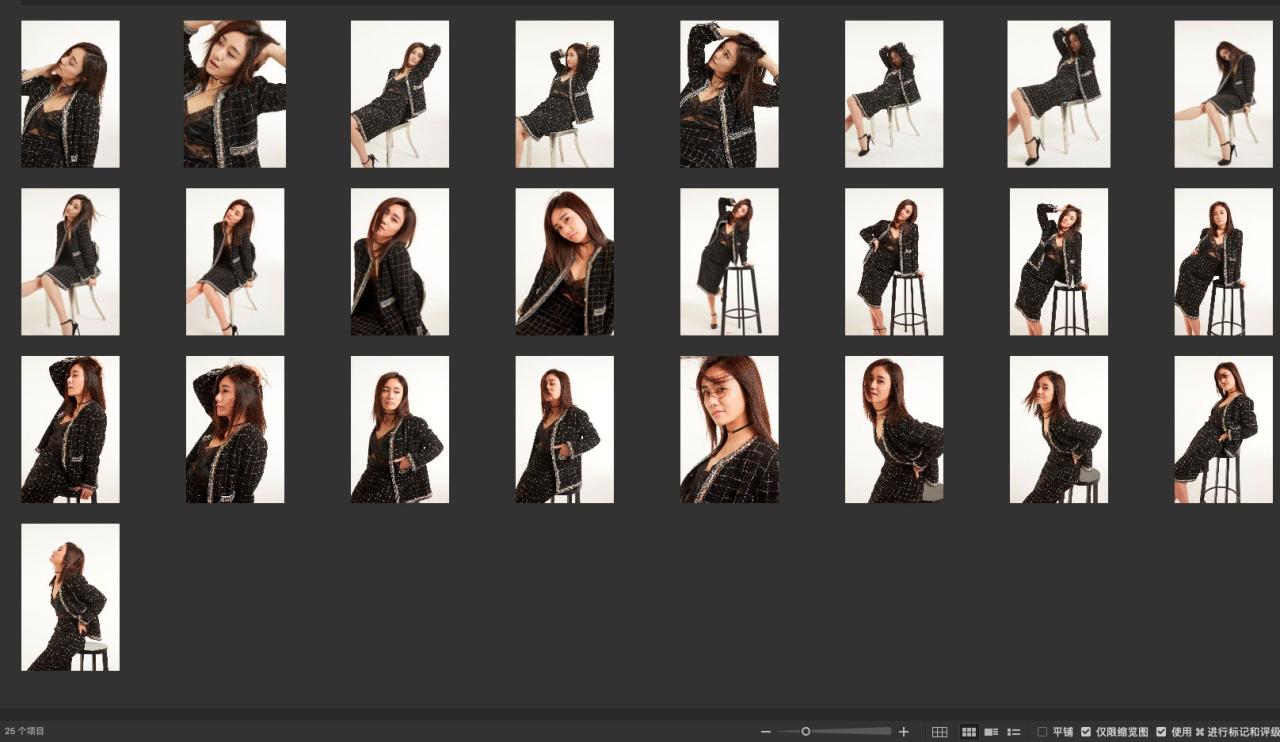Image resolution: width=1280 pixels, height=742 pixels.
Task: Enable the 平铺 checkbox
Action: [1042, 732]
